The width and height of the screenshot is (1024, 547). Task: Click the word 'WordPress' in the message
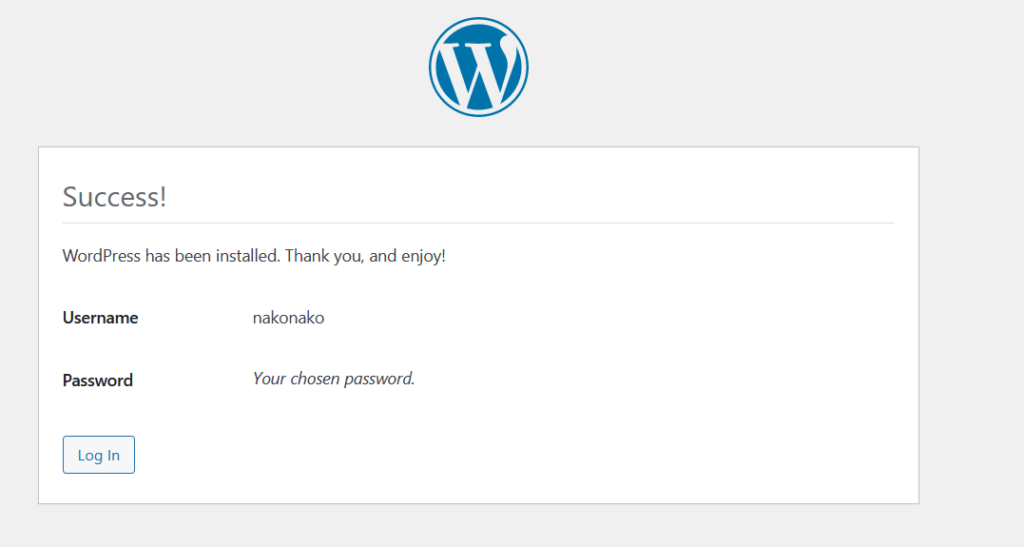(x=102, y=256)
